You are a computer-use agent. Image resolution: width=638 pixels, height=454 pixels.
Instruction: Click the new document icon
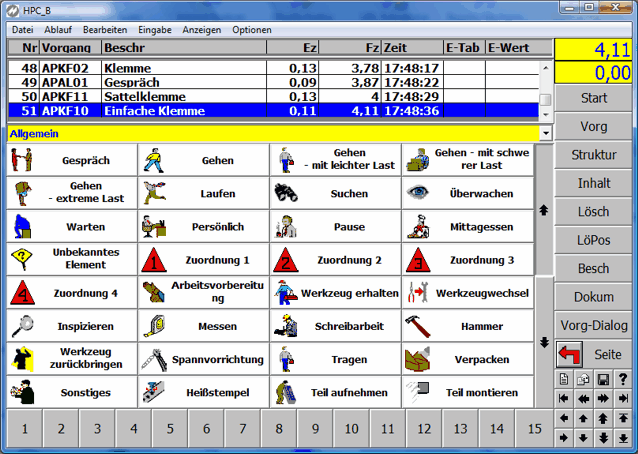point(565,379)
